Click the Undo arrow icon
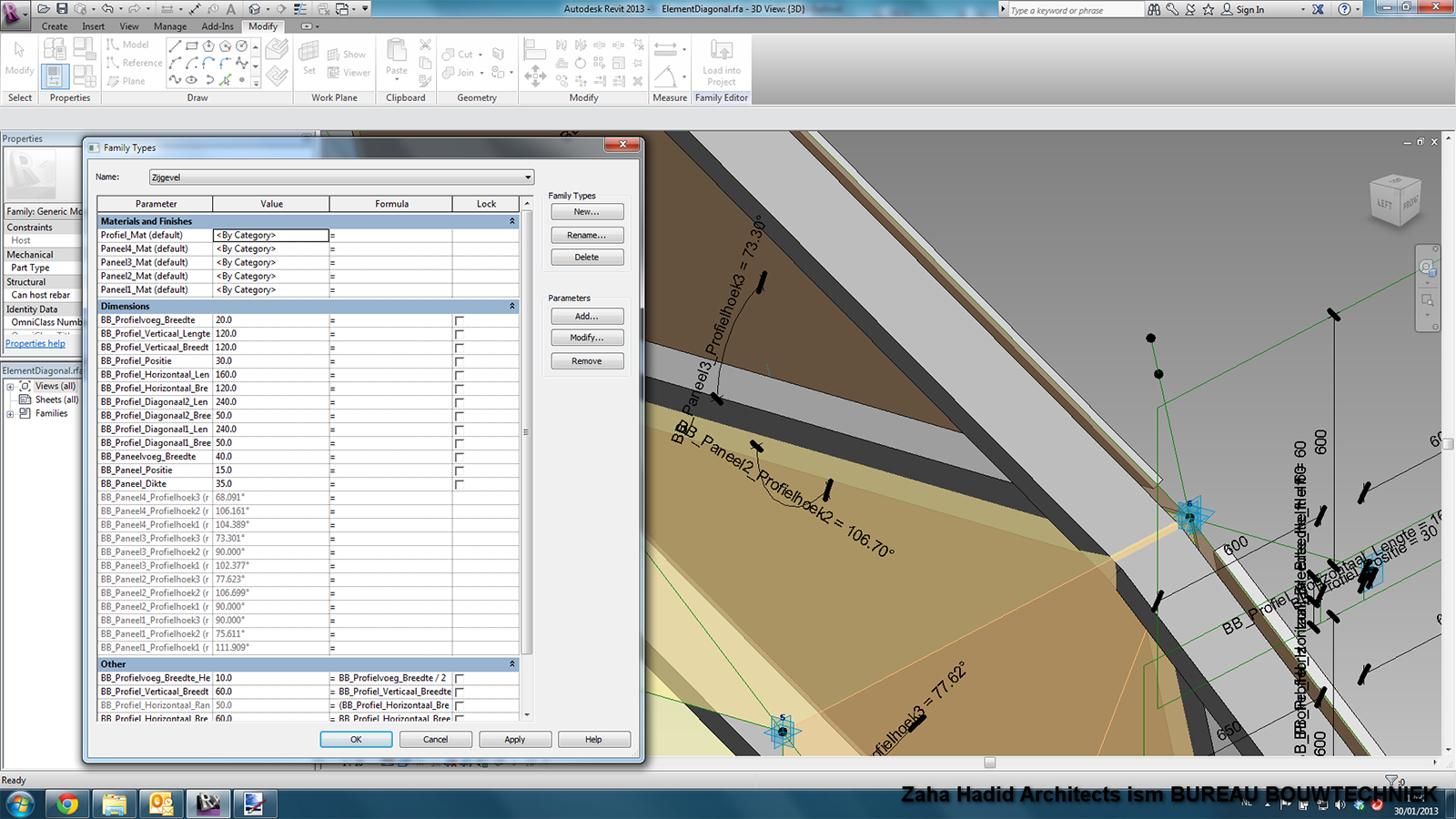The height and width of the screenshot is (819, 1456). pyautogui.click(x=107, y=9)
